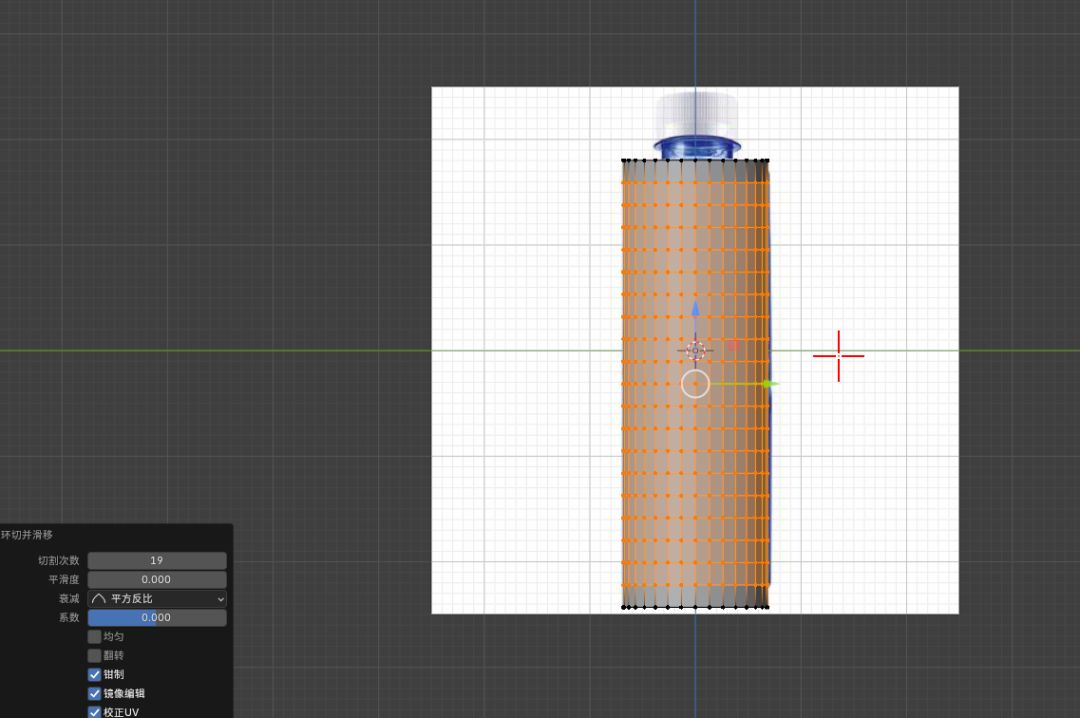Click the blue Z-axis gizmo arrow
The width and height of the screenshot is (1080, 718).
tap(696, 309)
